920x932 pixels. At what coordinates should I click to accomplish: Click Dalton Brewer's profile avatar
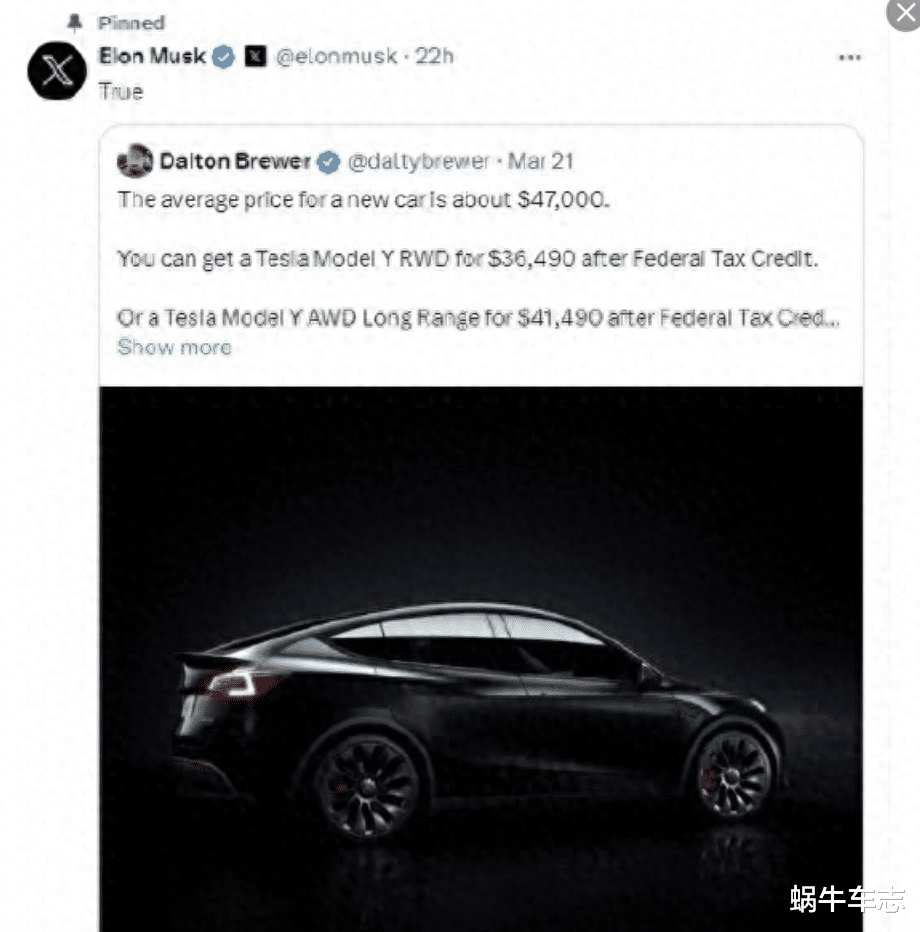click(135, 160)
